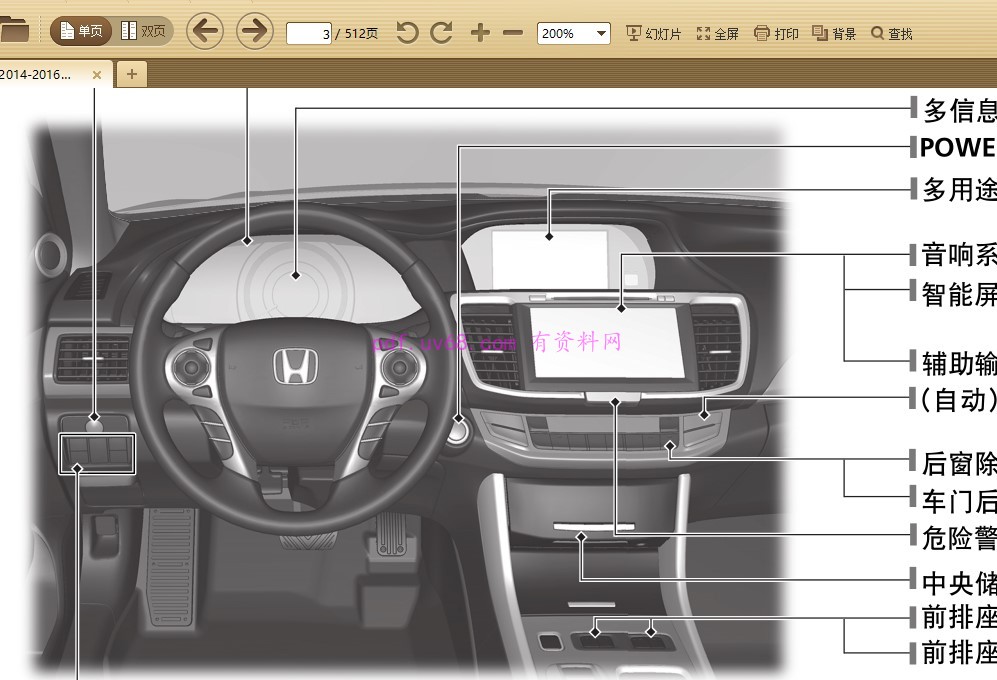The image size is (997, 680).
Task: Rotate page clockwise
Action: coord(441,33)
